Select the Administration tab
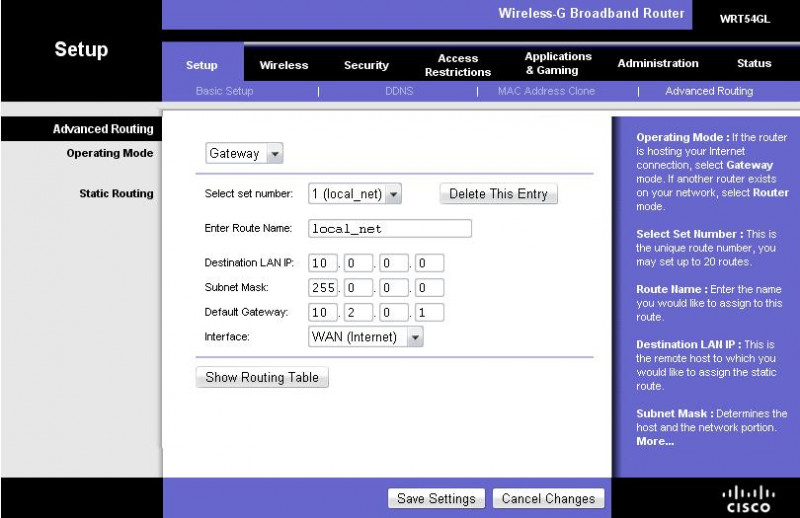Screen dimensions: 800x518 658,63
